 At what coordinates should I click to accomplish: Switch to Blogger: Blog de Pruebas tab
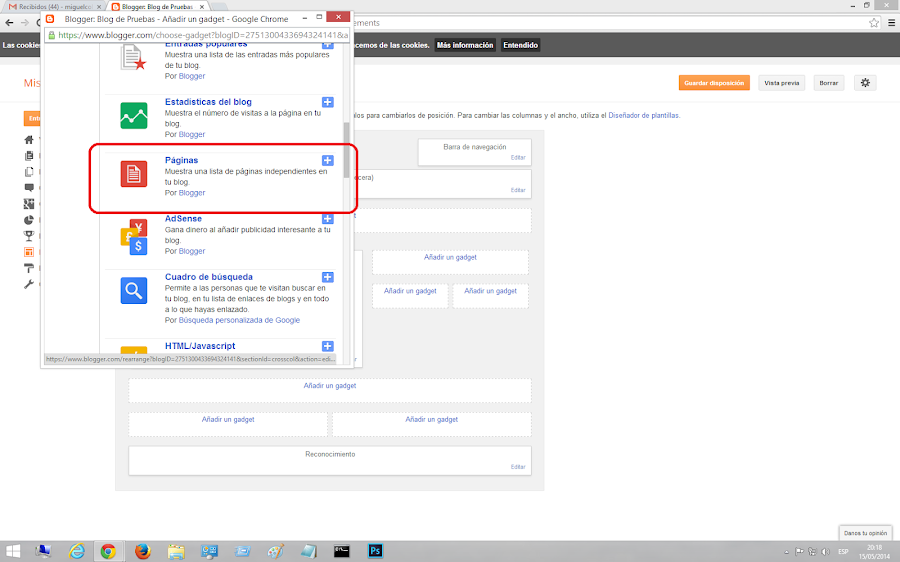tap(158, 7)
